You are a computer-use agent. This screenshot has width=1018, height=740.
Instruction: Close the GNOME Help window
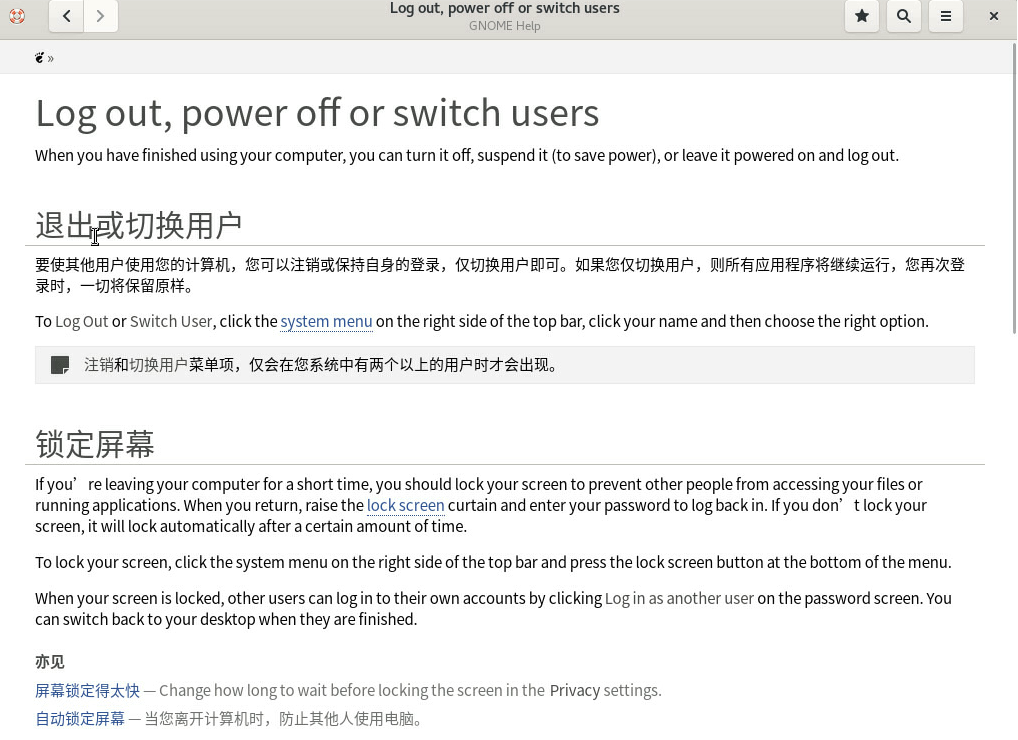[x=993, y=16]
